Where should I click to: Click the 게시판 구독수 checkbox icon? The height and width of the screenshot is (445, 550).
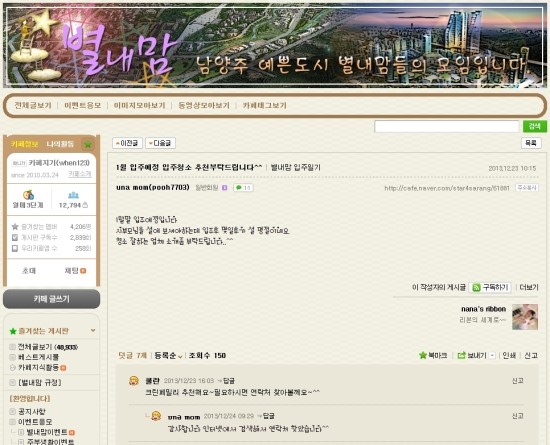tap(15, 237)
